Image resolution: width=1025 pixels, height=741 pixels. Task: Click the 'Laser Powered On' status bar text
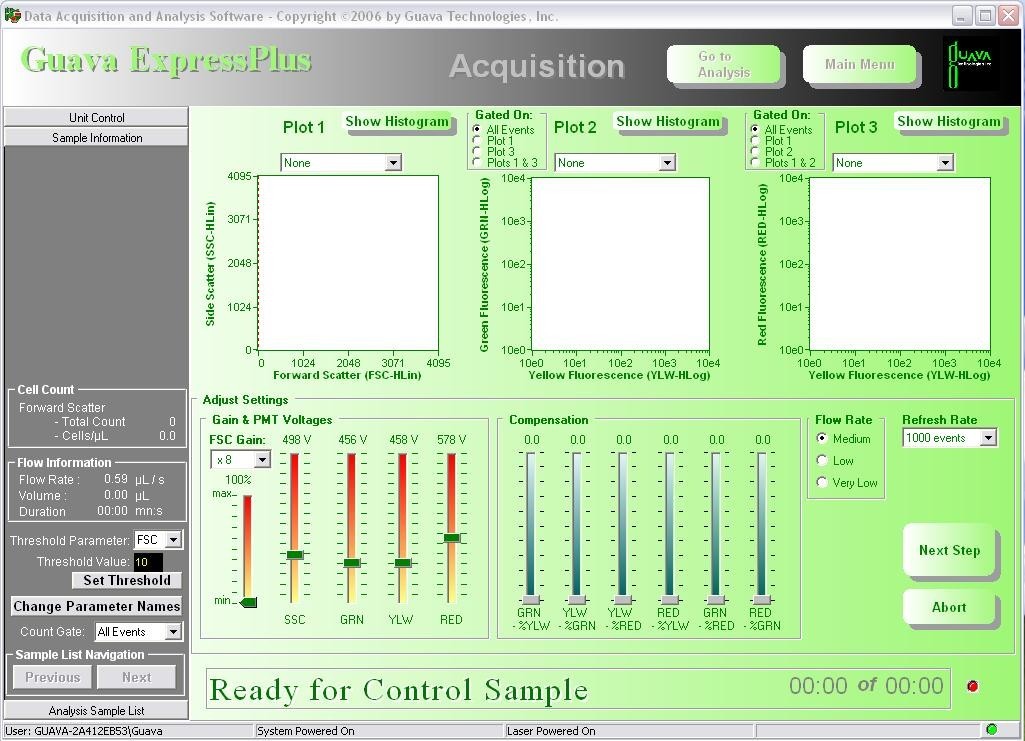pyautogui.click(x=551, y=731)
